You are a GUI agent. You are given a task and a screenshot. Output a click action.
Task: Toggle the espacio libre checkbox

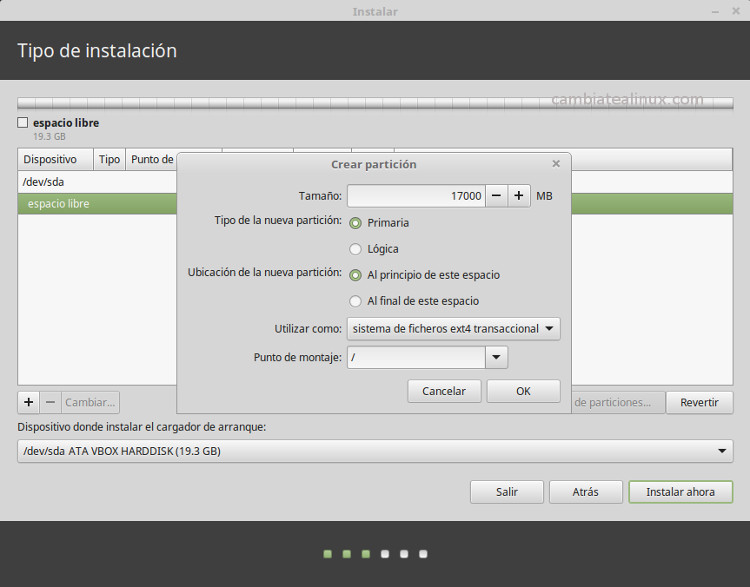pyautogui.click(x=22, y=122)
